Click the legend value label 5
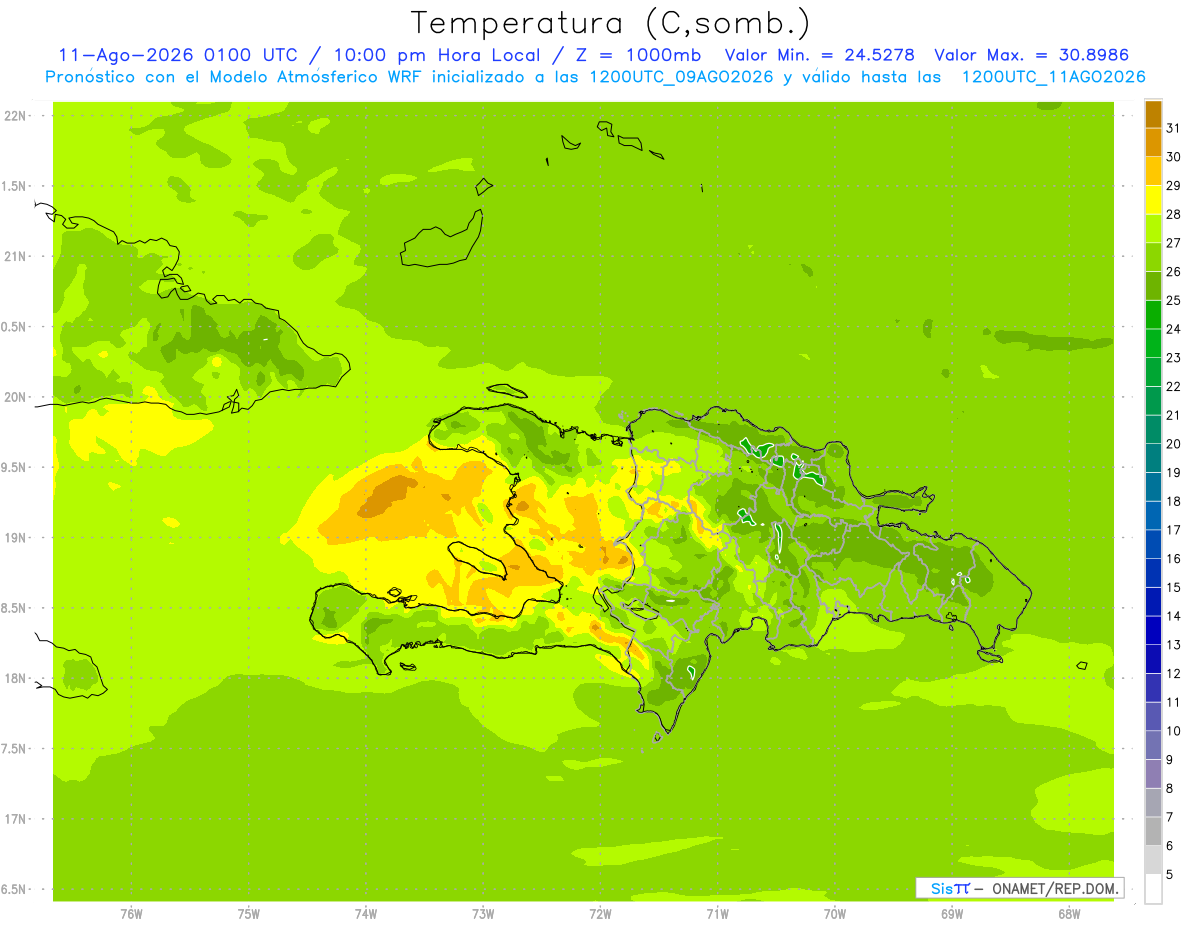This screenshot has height=927, width=1200. (x=1169, y=875)
